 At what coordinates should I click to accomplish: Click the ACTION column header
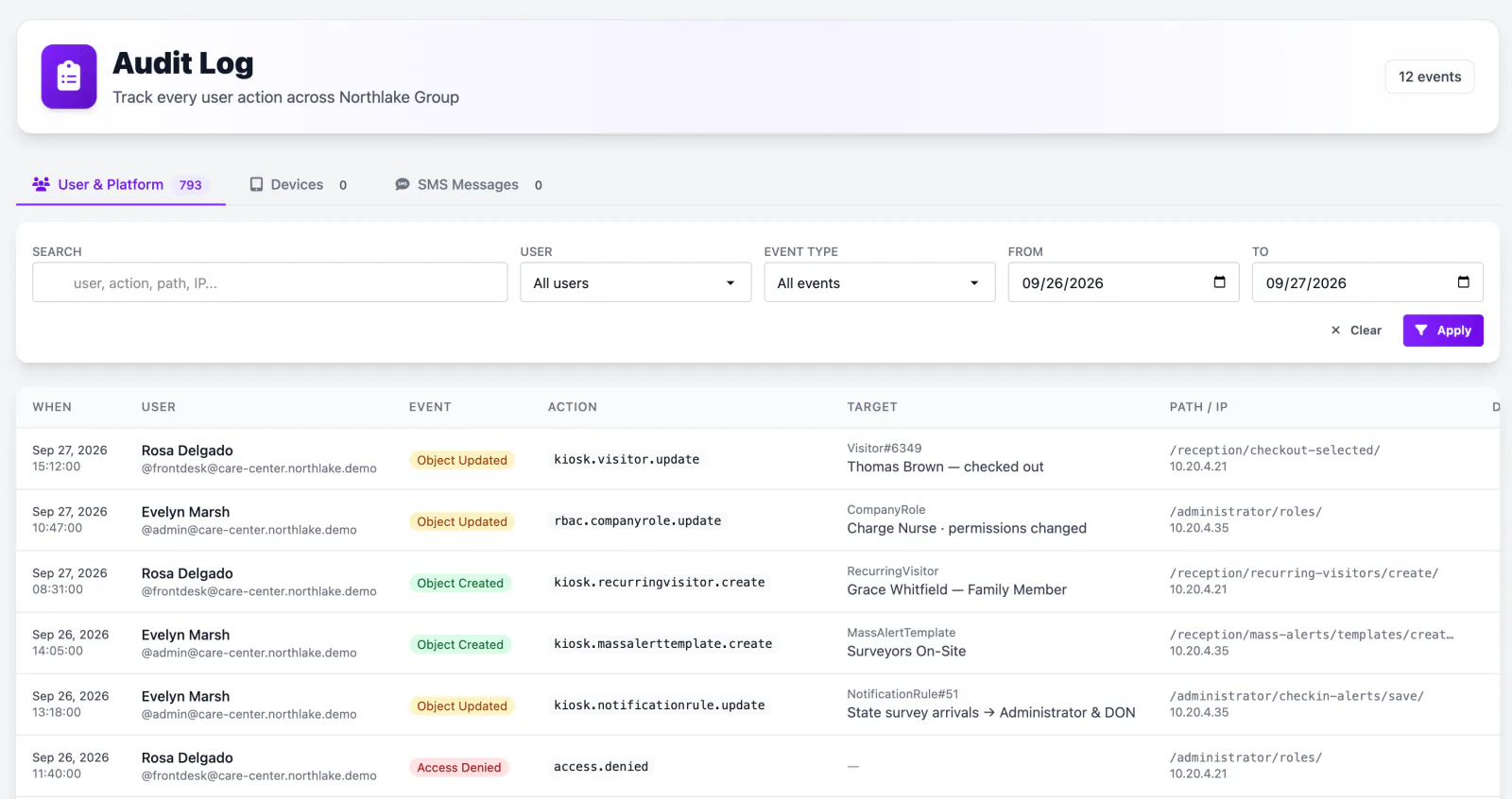pos(573,407)
